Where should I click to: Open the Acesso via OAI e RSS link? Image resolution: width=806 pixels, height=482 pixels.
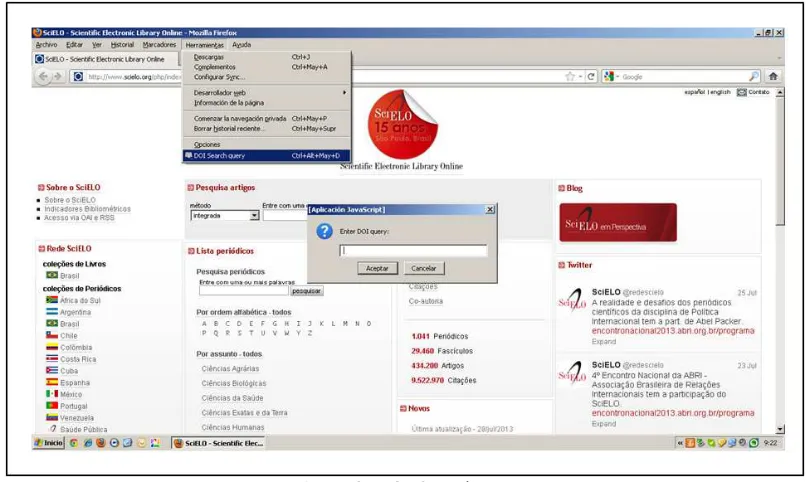[x=79, y=218]
